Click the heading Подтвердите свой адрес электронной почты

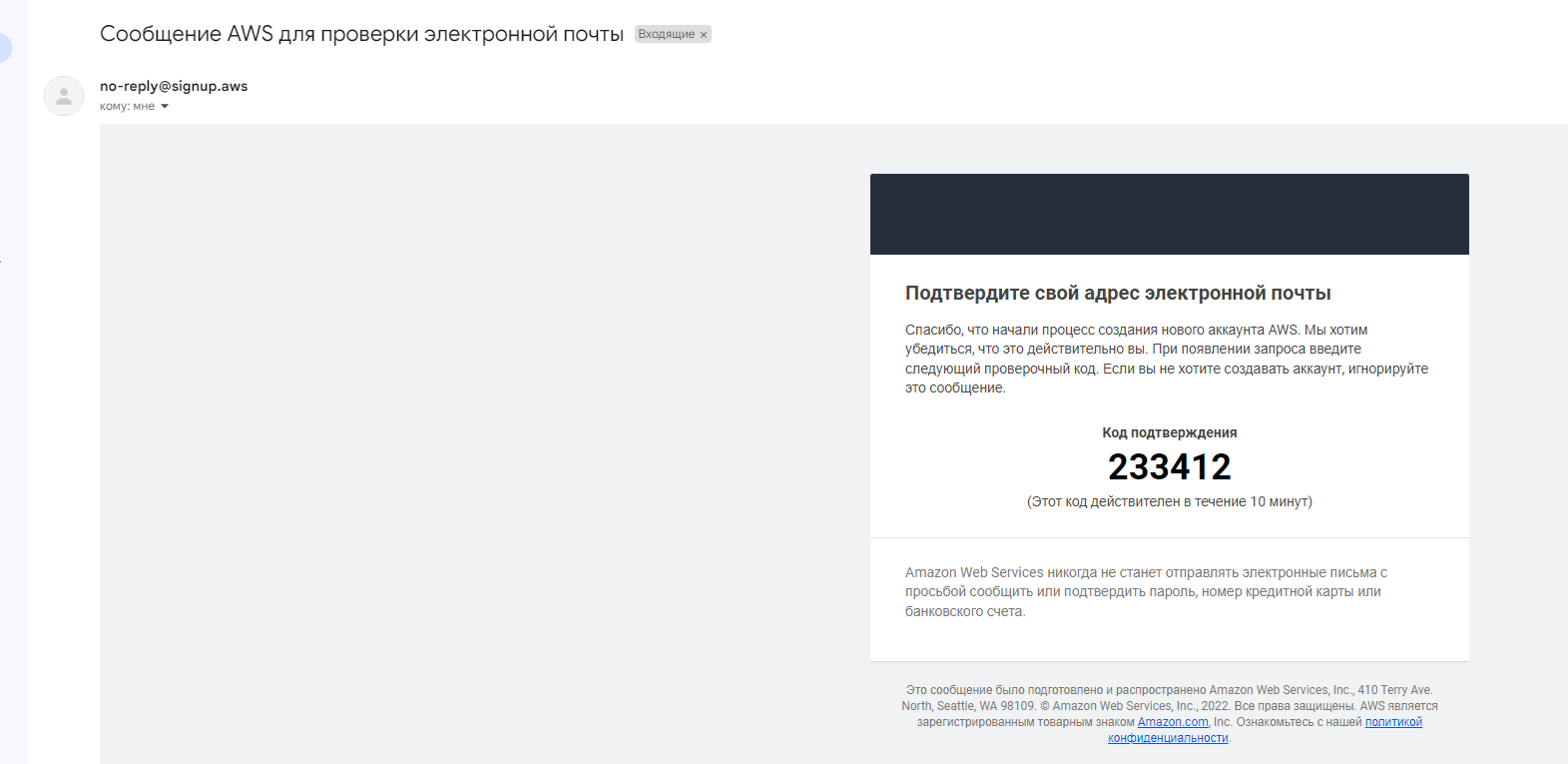coord(1118,293)
